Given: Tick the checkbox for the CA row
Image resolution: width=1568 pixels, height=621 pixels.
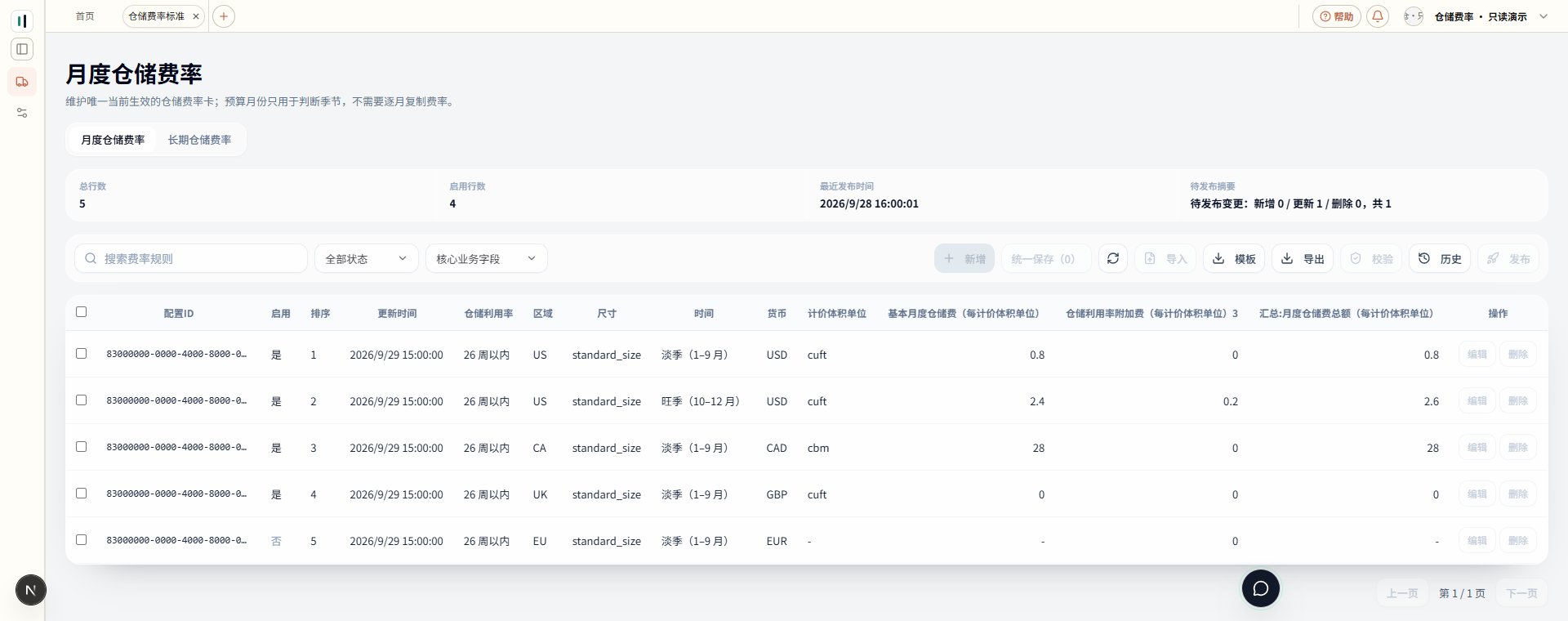Looking at the screenshot, I should tap(81, 446).
